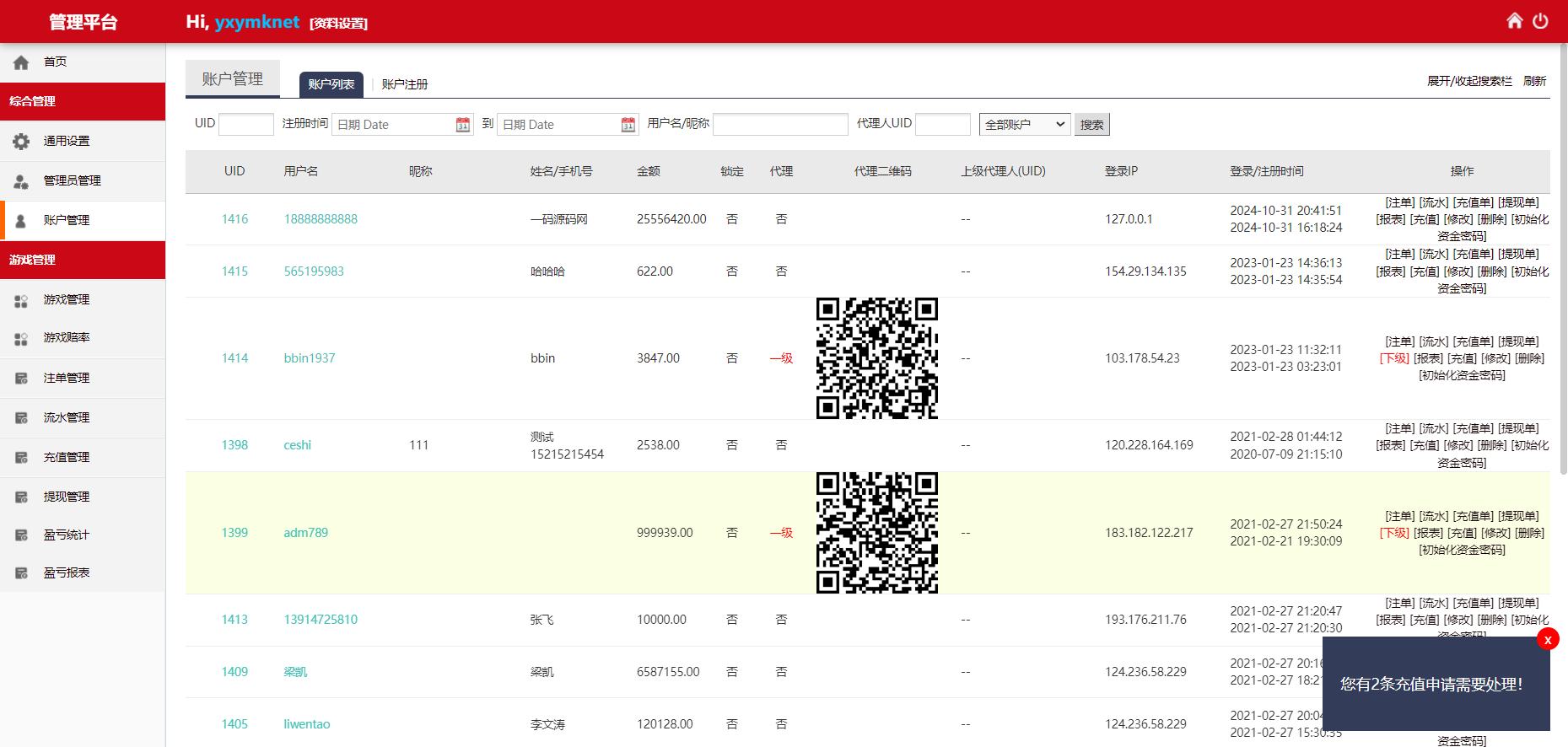Click the 刷新 refresh link
This screenshot has height=747, width=1568.
[1534, 81]
